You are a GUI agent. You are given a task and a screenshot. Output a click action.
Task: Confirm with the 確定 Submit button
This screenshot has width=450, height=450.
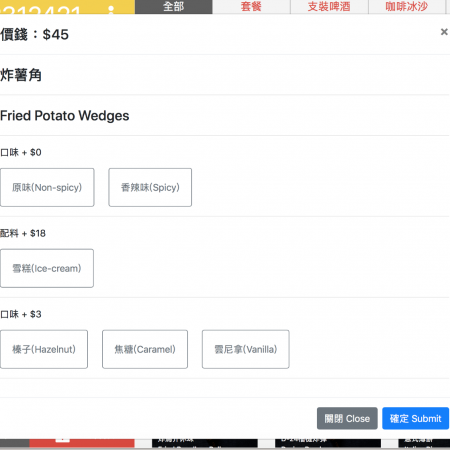[x=415, y=418]
